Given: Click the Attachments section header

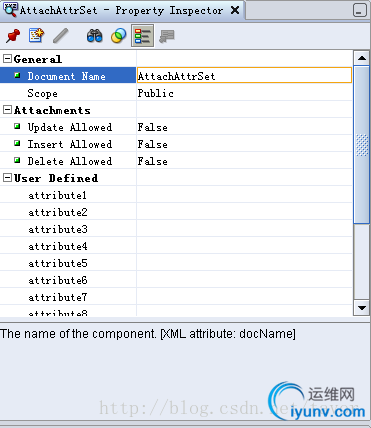Looking at the screenshot, I should click(x=52, y=110).
